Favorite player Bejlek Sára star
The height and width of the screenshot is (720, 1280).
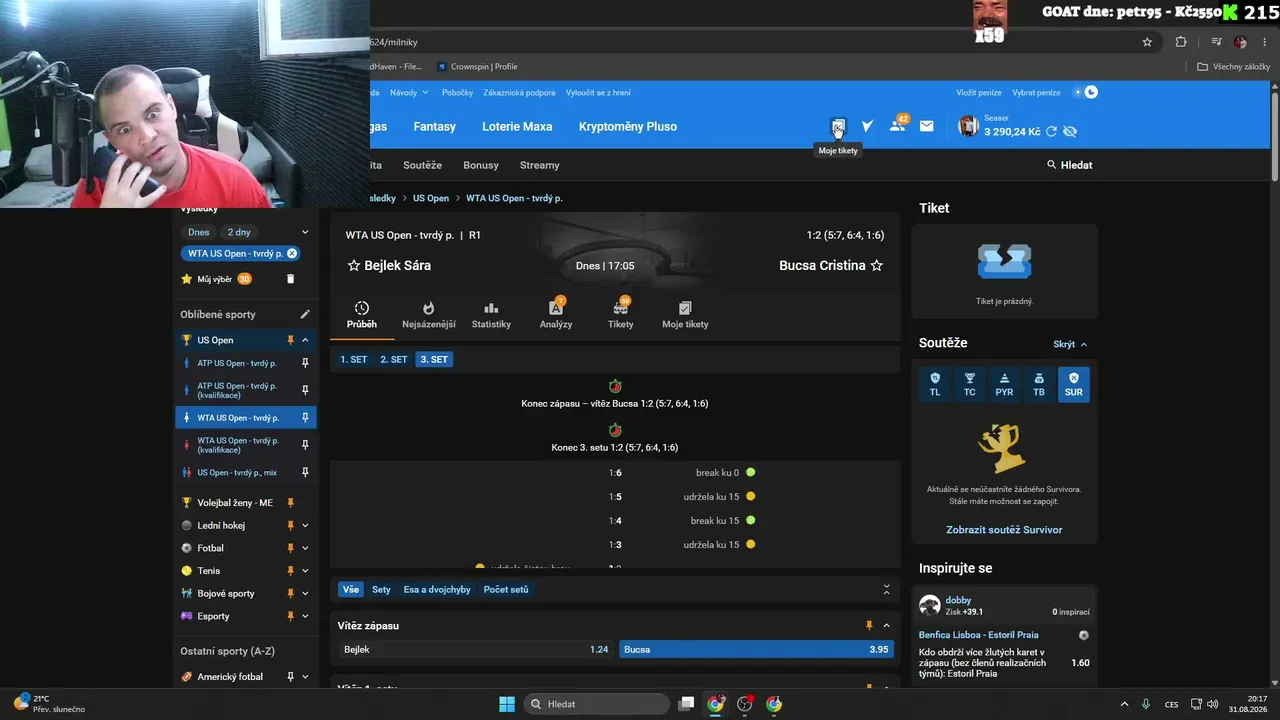coord(353,266)
